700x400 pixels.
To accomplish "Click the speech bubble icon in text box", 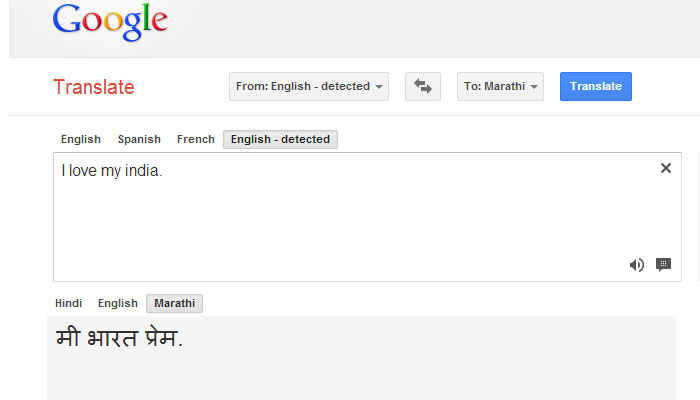I will tap(663, 265).
